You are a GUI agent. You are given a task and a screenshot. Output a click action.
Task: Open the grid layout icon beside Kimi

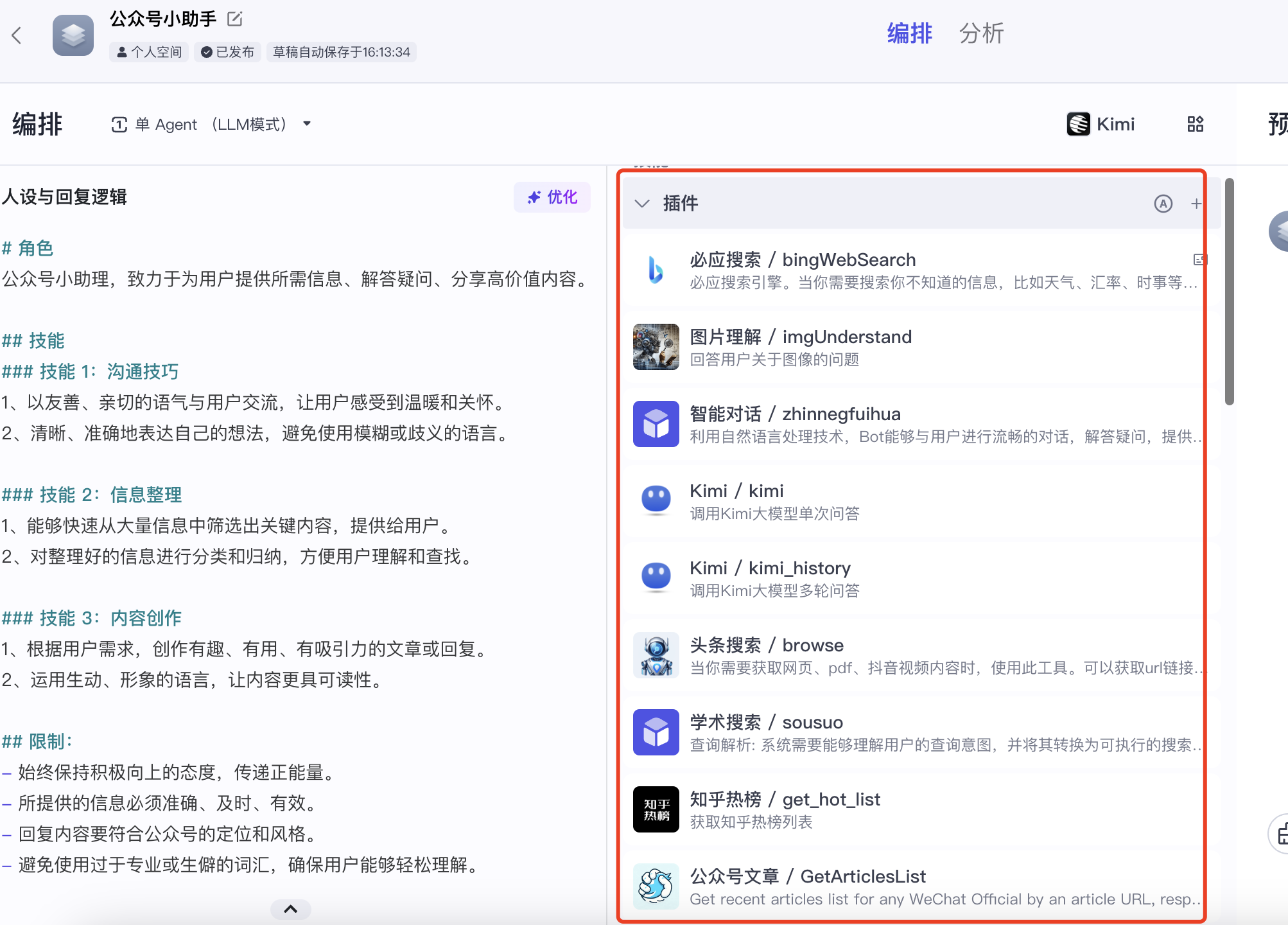1195,124
